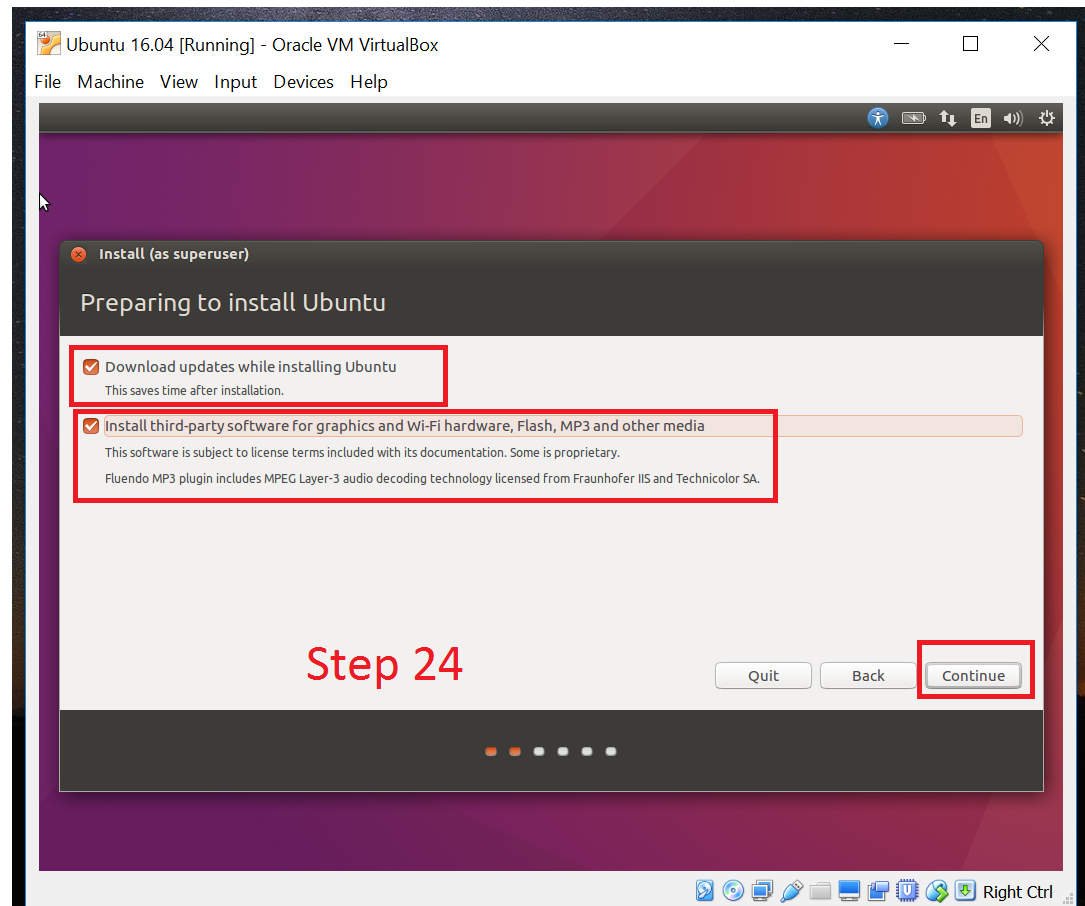Open the Help menu
Viewport: 1085px width, 906px height.
pos(369,82)
